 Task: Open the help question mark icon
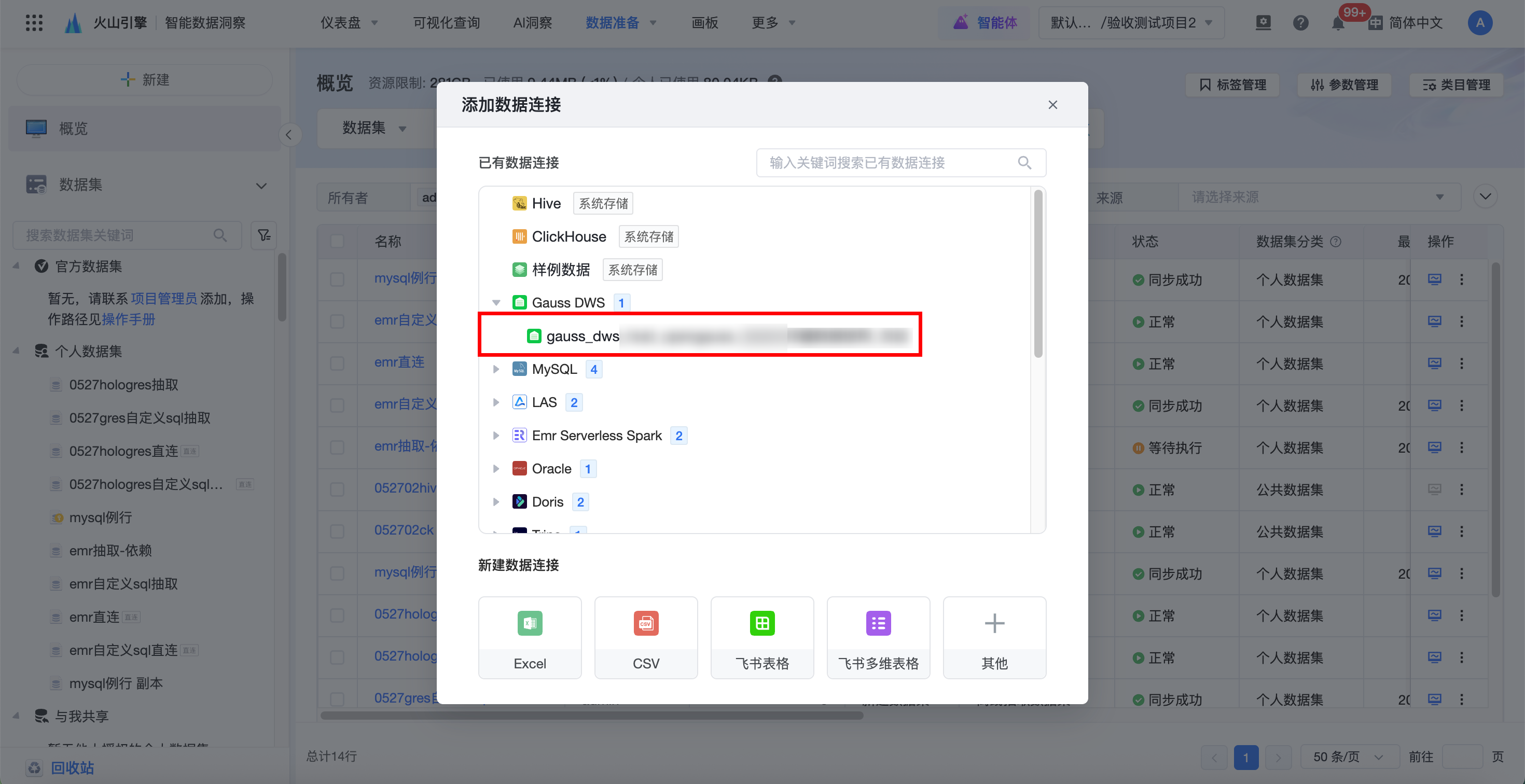pyautogui.click(x=1300, y=22)
